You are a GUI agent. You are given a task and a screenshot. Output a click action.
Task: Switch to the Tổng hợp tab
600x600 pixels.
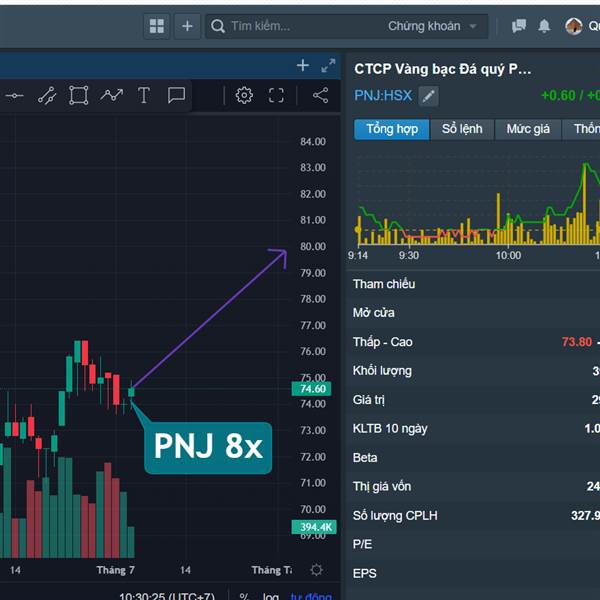point(392,129)
